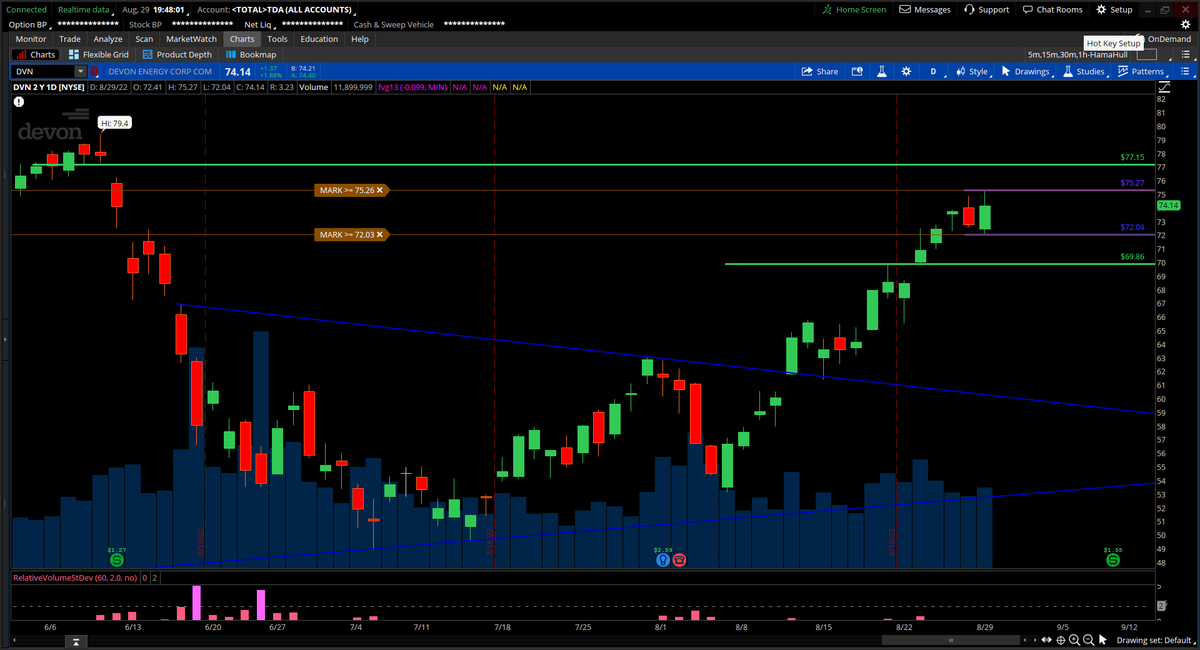The height and width of the screenshot is (650, 1200).
Task: Click the blue lightbulb event icon
Action: [x=663, y=560]
